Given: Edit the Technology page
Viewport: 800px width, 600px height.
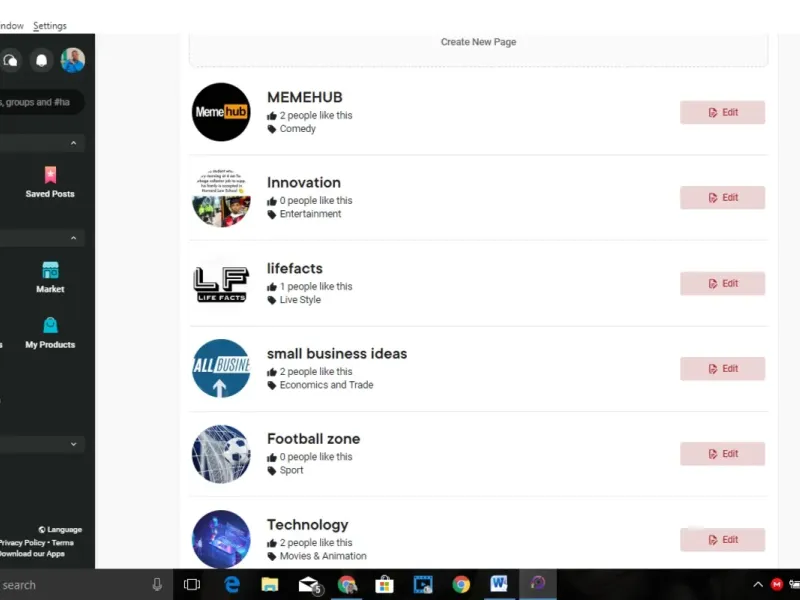Looking at the screenshot, I should click(x=722, y=539).
